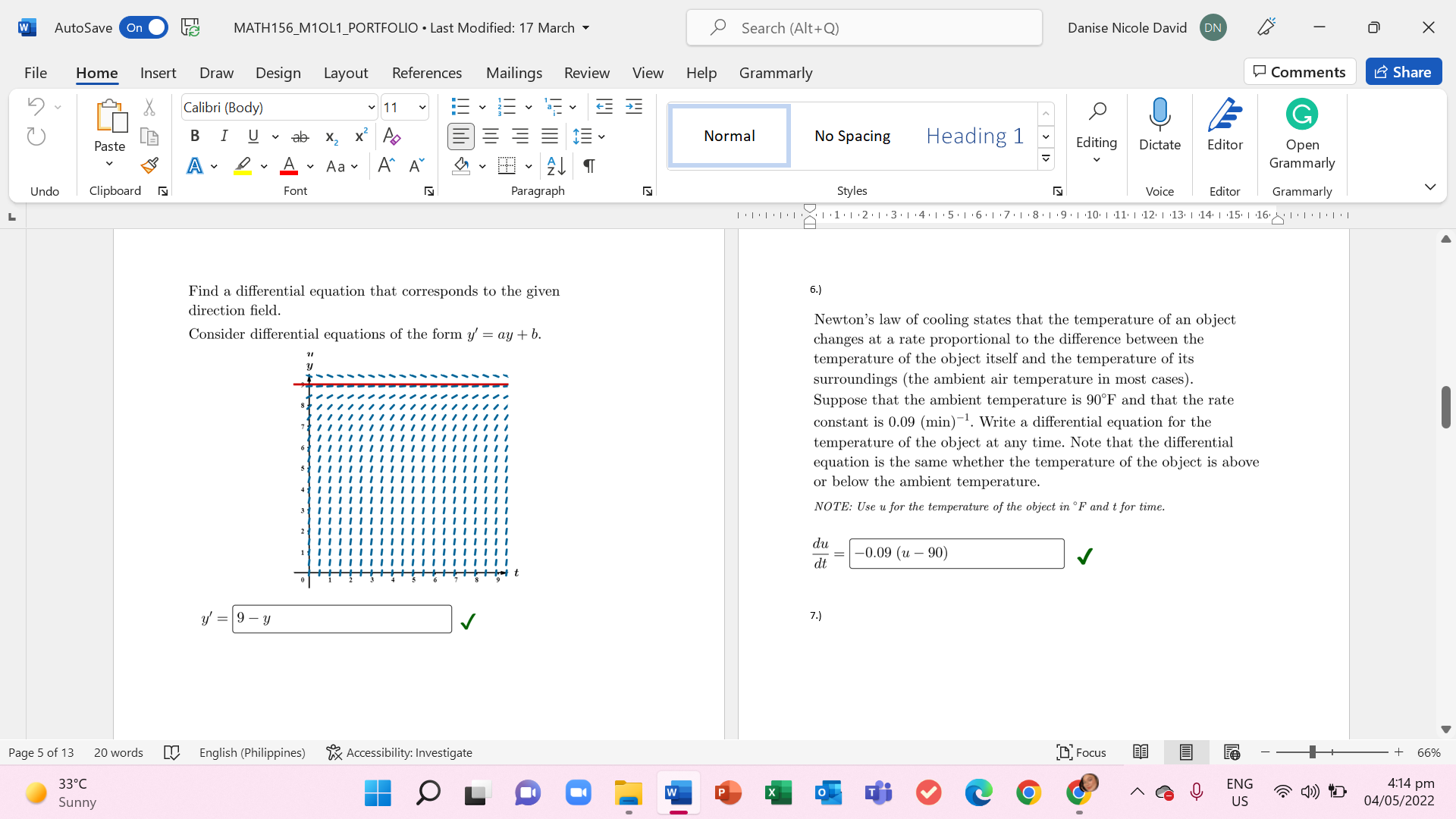The height and width of the screenshot is (819, 1456).
Task: Click the Share button
Action: (x=1404, y=72)
